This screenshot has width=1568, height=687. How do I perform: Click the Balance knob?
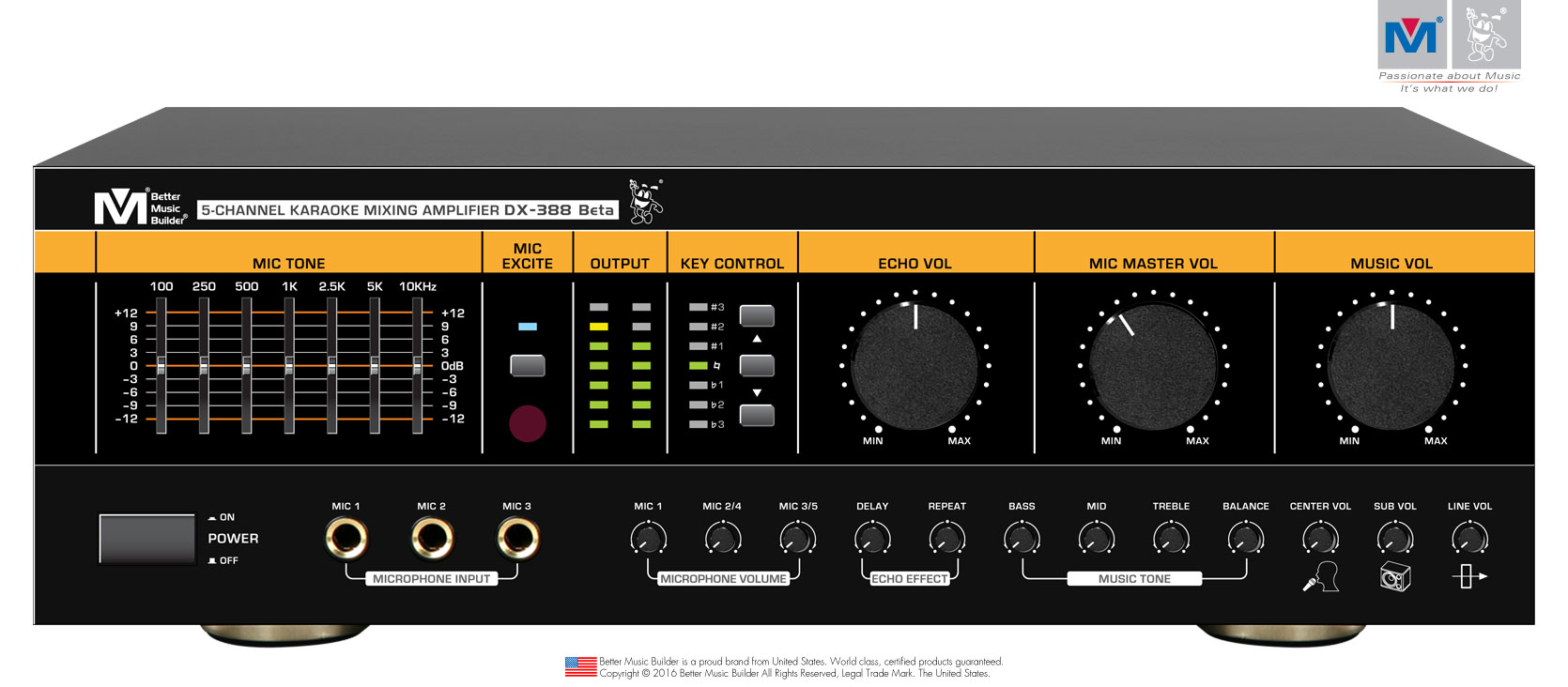(1246, 539)
